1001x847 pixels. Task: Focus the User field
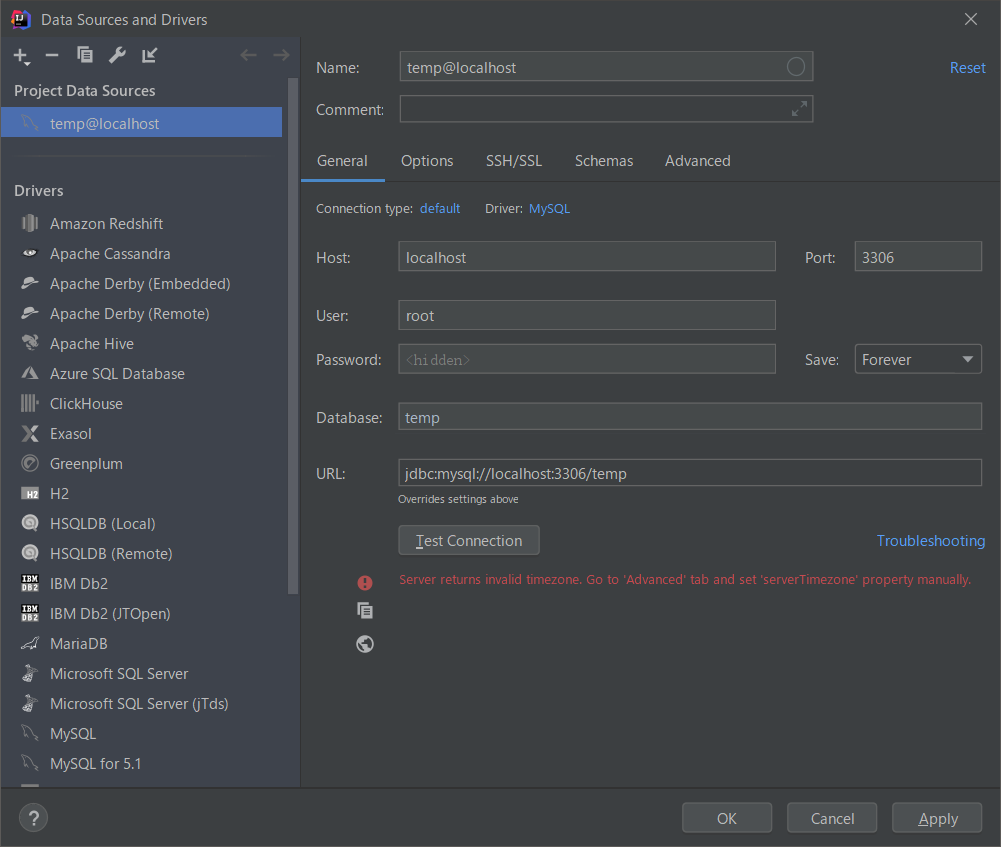(587, 315)
